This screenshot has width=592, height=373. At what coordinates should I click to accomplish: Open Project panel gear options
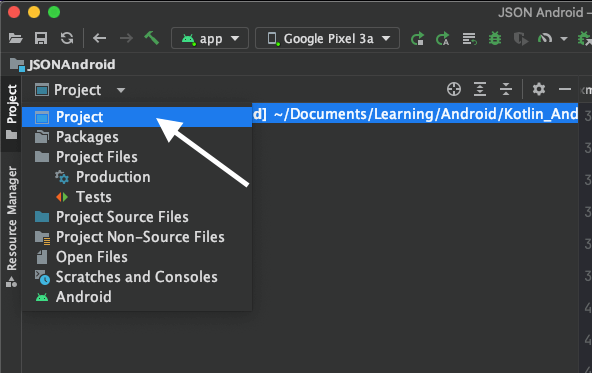[x=539, y=89]
